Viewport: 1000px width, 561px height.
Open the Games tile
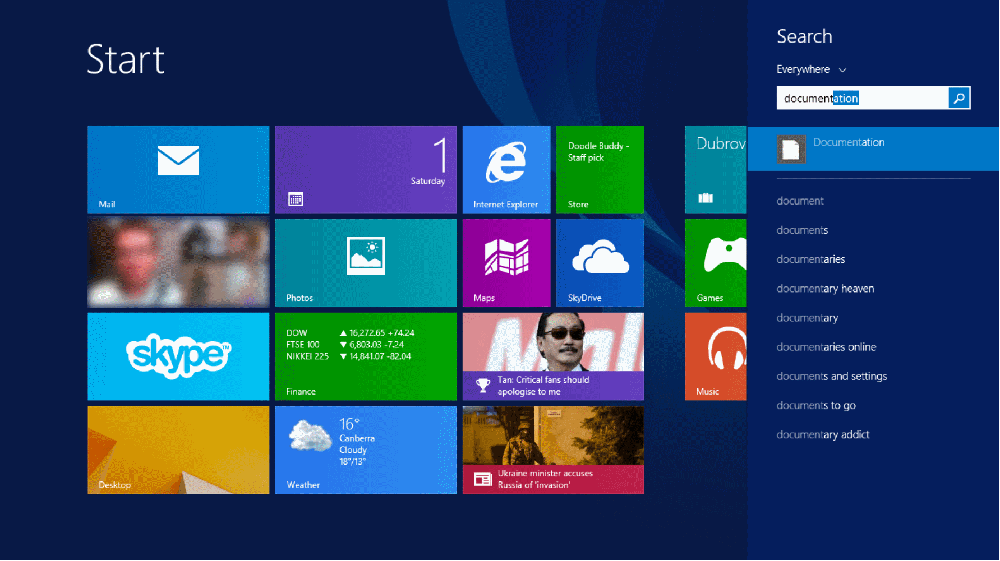coord(716,263)
